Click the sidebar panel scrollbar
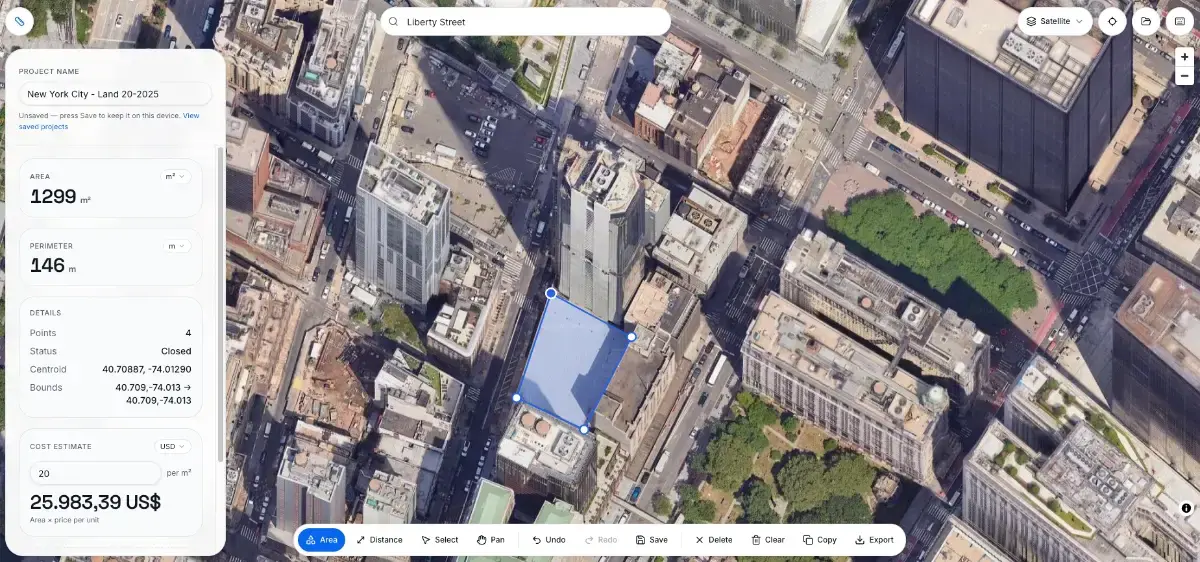Viewport: 1200px width, 562px height. coord(221,305)
